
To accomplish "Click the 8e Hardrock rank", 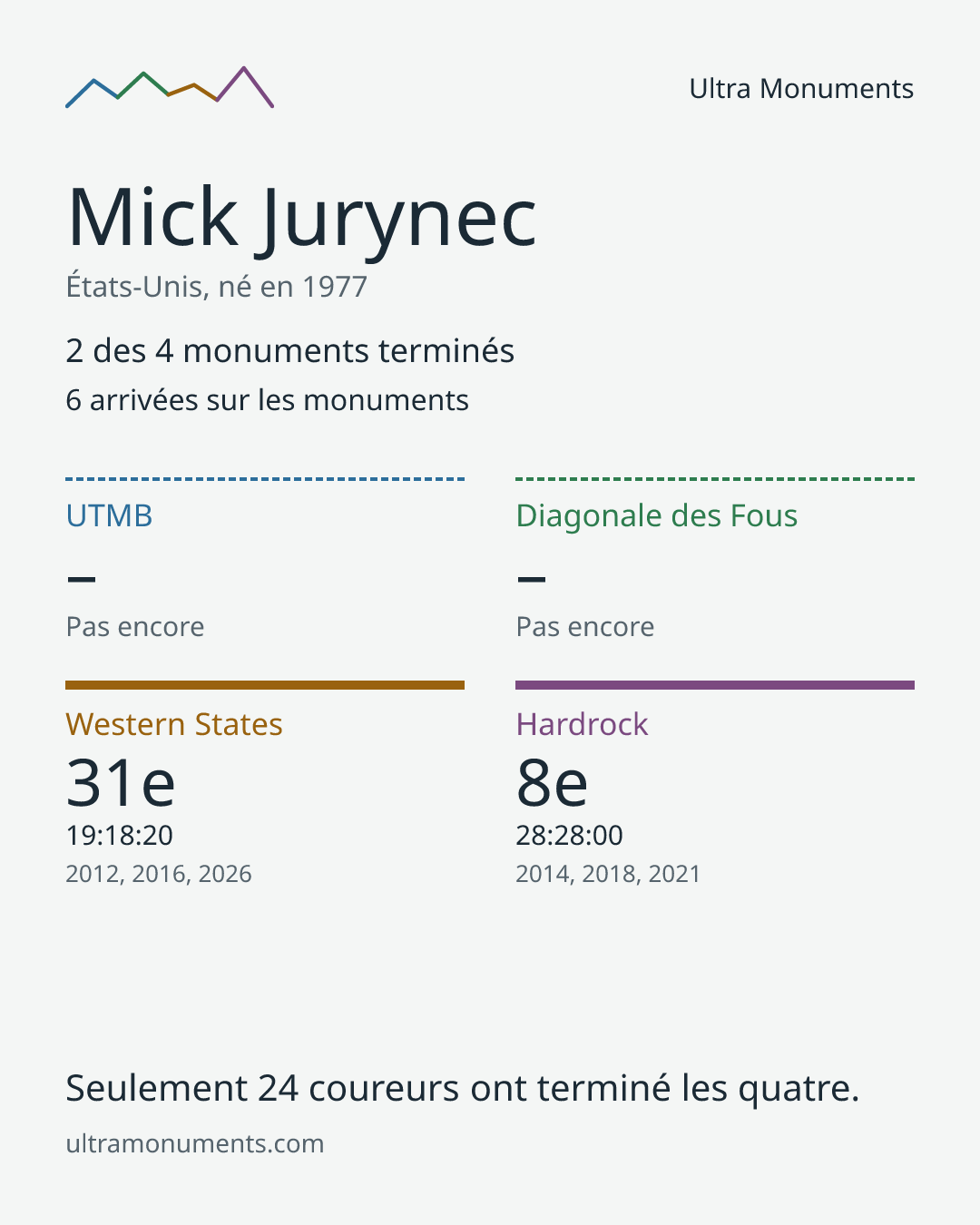I will coord(552,782).
